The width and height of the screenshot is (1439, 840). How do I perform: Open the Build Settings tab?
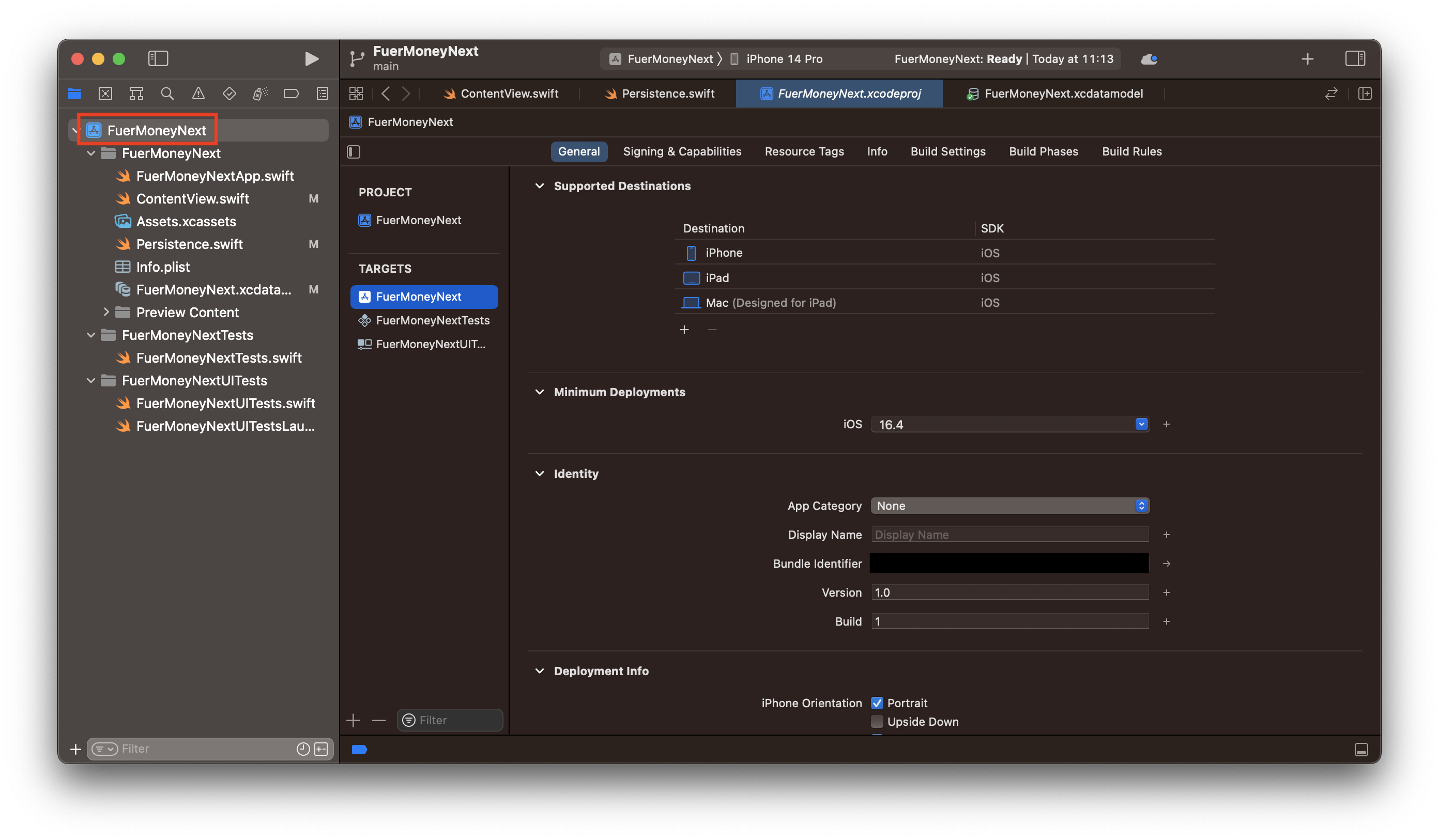(x=948, y=151)
